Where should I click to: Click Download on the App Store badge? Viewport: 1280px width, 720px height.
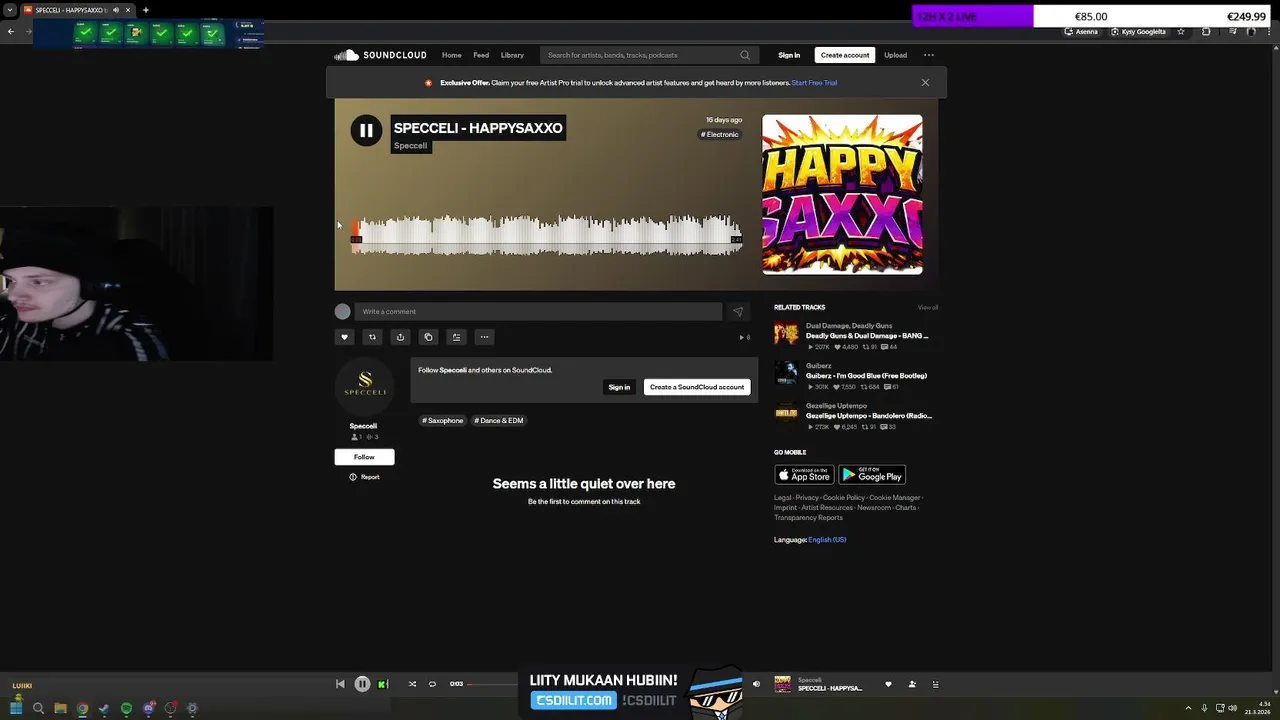pyautogui.click(x=804, y=474)
